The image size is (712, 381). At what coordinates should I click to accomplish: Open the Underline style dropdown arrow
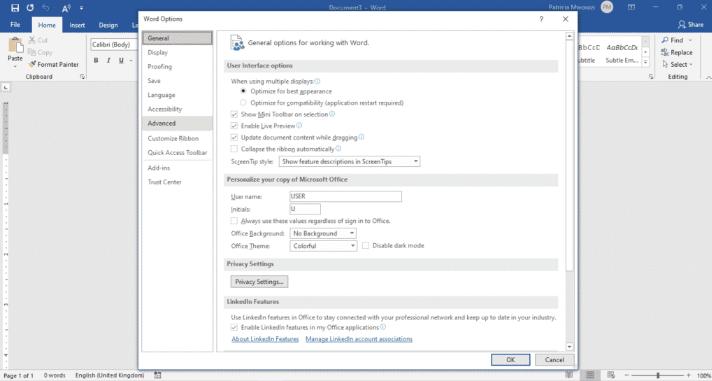point(131,60)
